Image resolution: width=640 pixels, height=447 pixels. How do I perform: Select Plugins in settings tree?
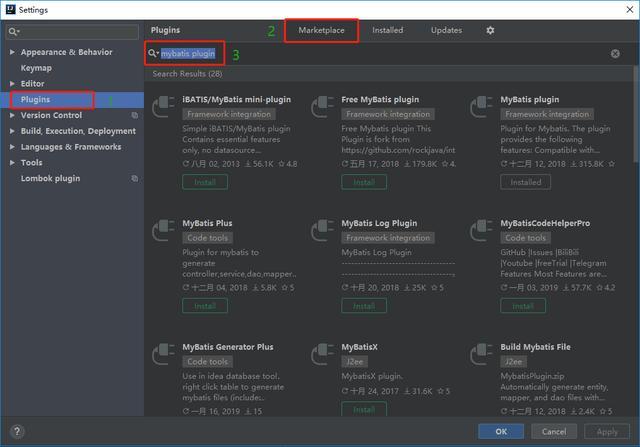[x=35, y=100]
